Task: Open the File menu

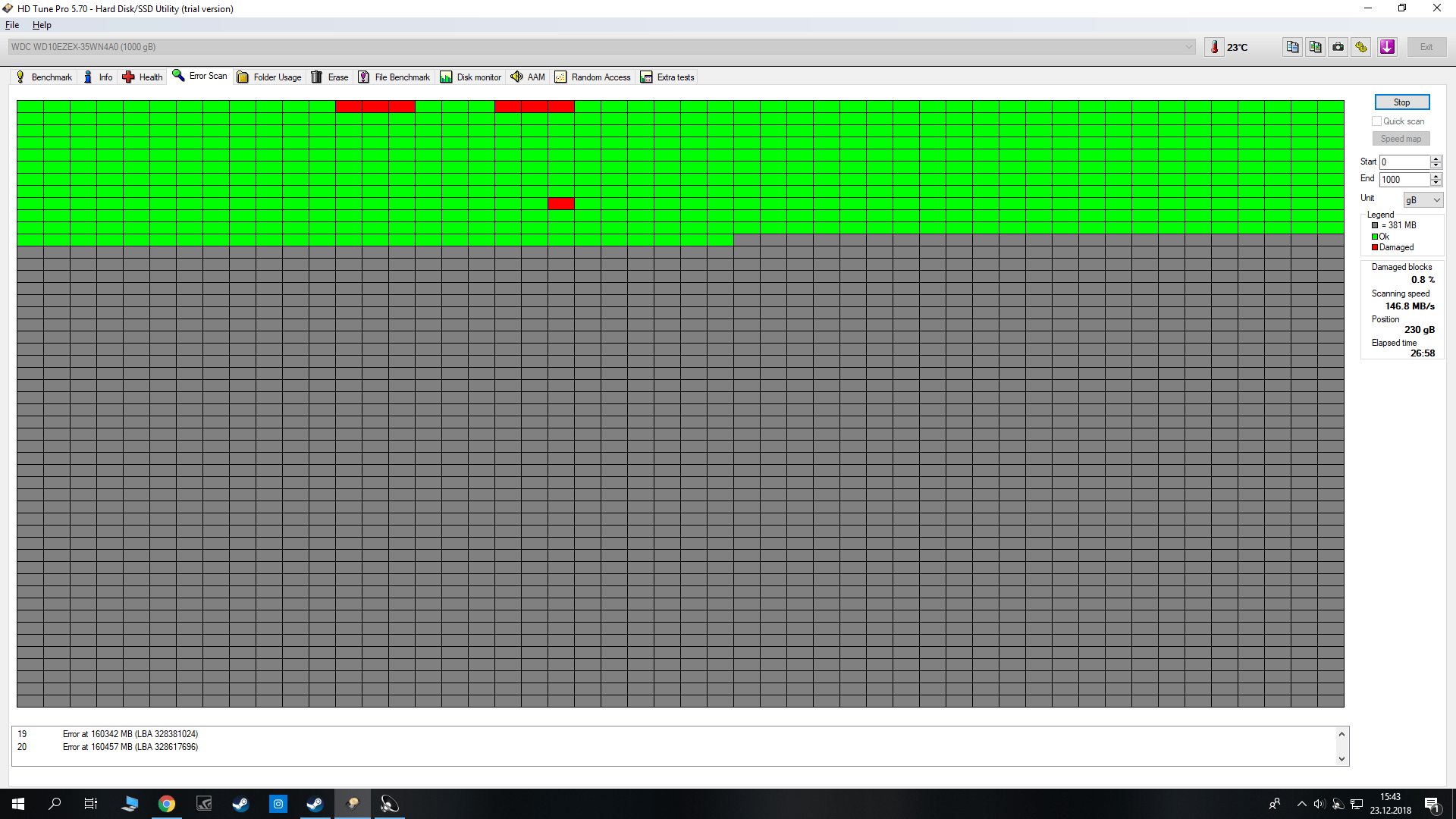Action: coord(12,25)
